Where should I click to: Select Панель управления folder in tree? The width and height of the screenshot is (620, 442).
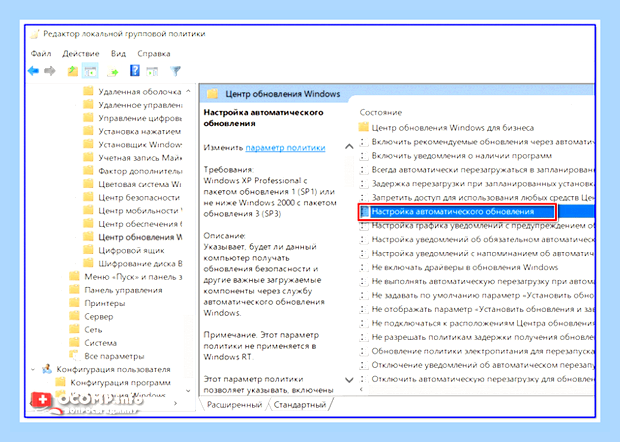(115, 290)
